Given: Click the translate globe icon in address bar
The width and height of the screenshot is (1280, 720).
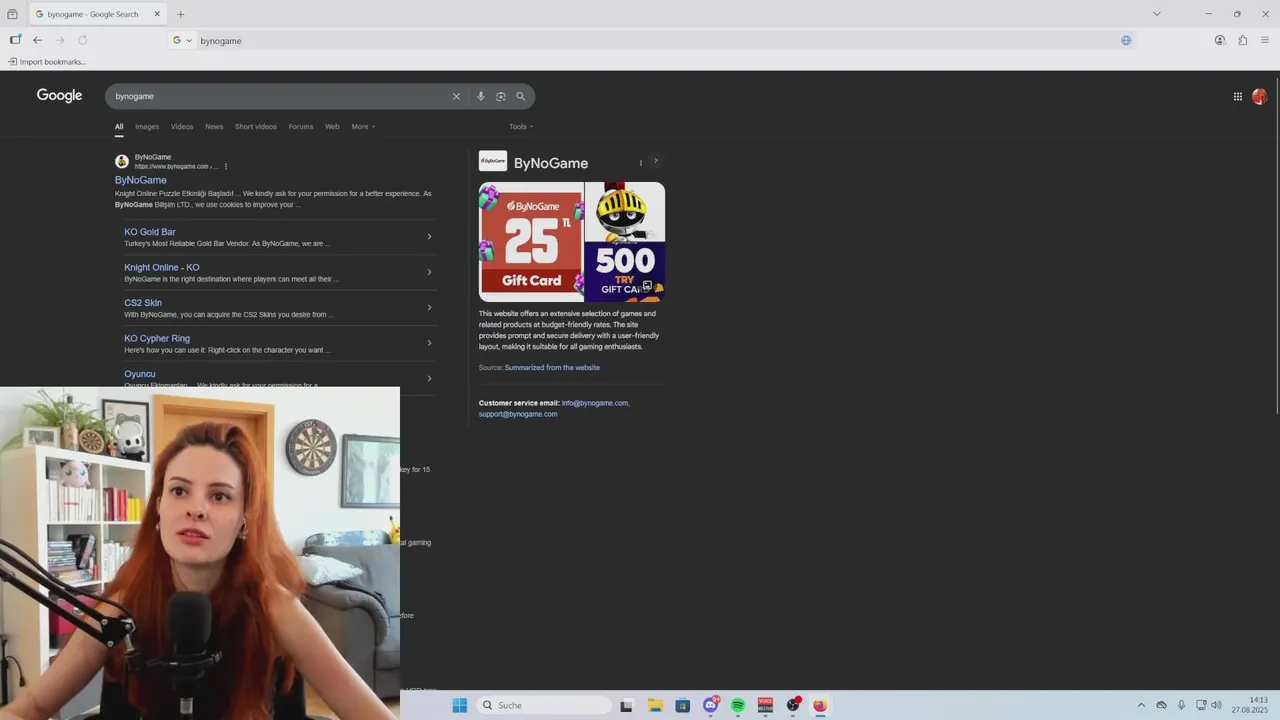Looking at the screenshot, I should click(x=1126, y=41).
